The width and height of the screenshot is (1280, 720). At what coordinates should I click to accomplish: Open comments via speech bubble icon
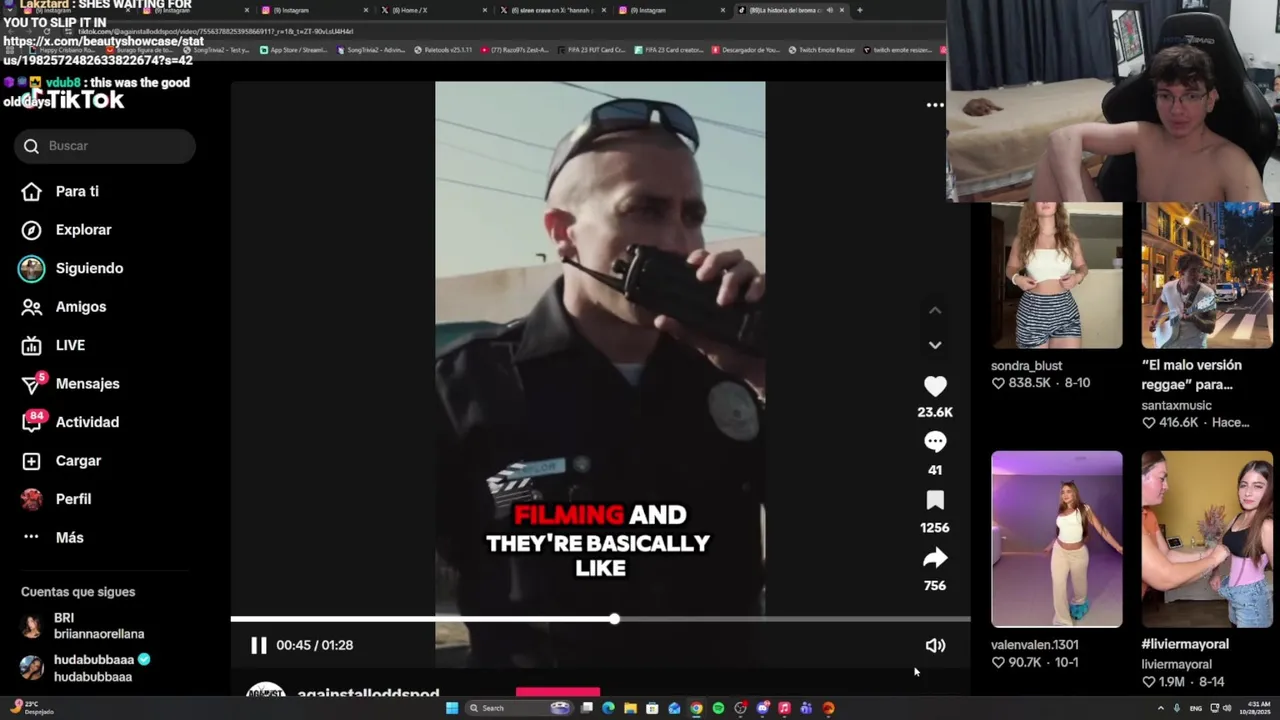click(935, 442)
